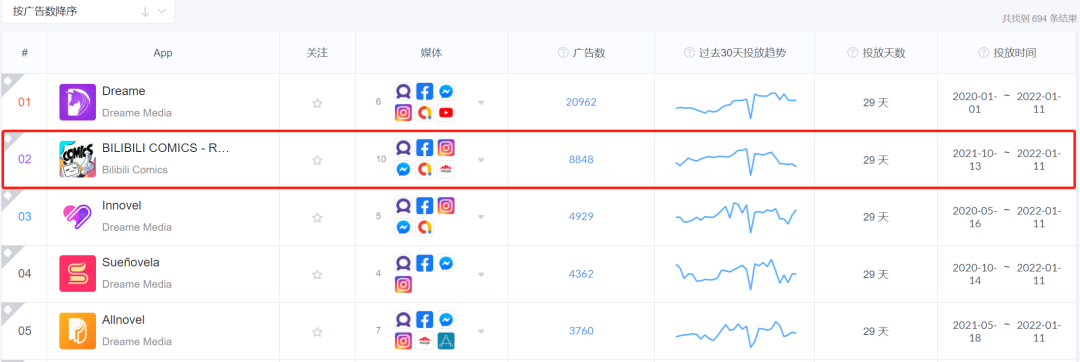Toggle the follow star for Allnovel
Image resolution: width=1080 pixels, height=362 pixels.
coord(317,332)
